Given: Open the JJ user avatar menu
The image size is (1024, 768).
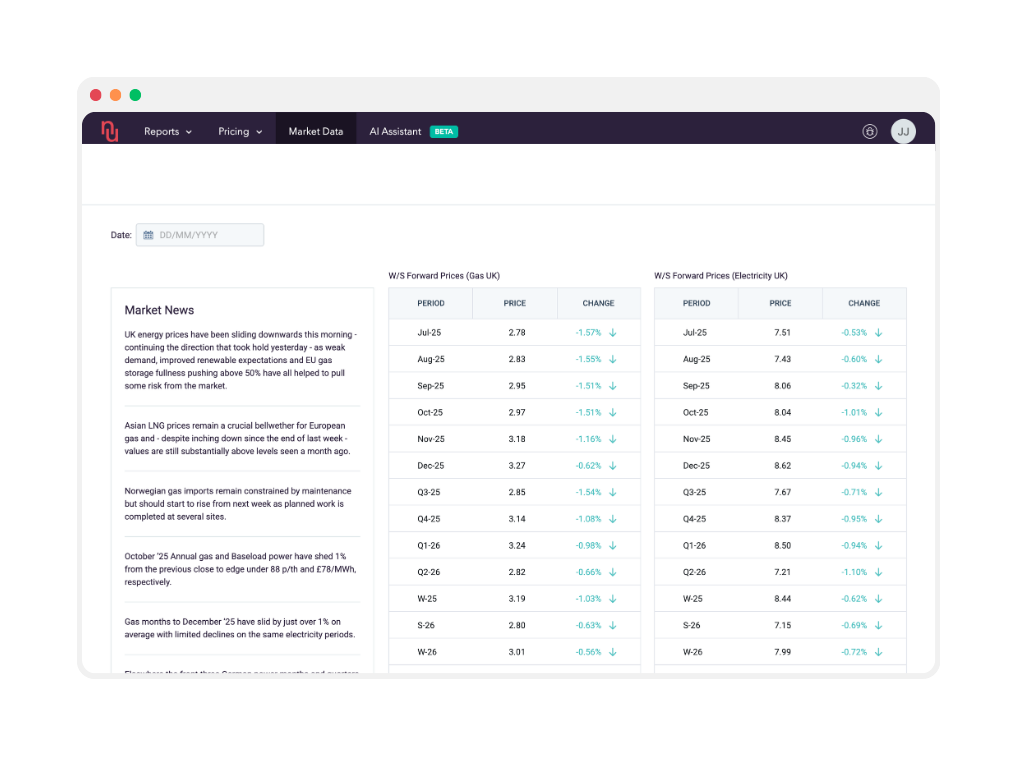Looking at the screenshot, I should click(x=903, y=131).
